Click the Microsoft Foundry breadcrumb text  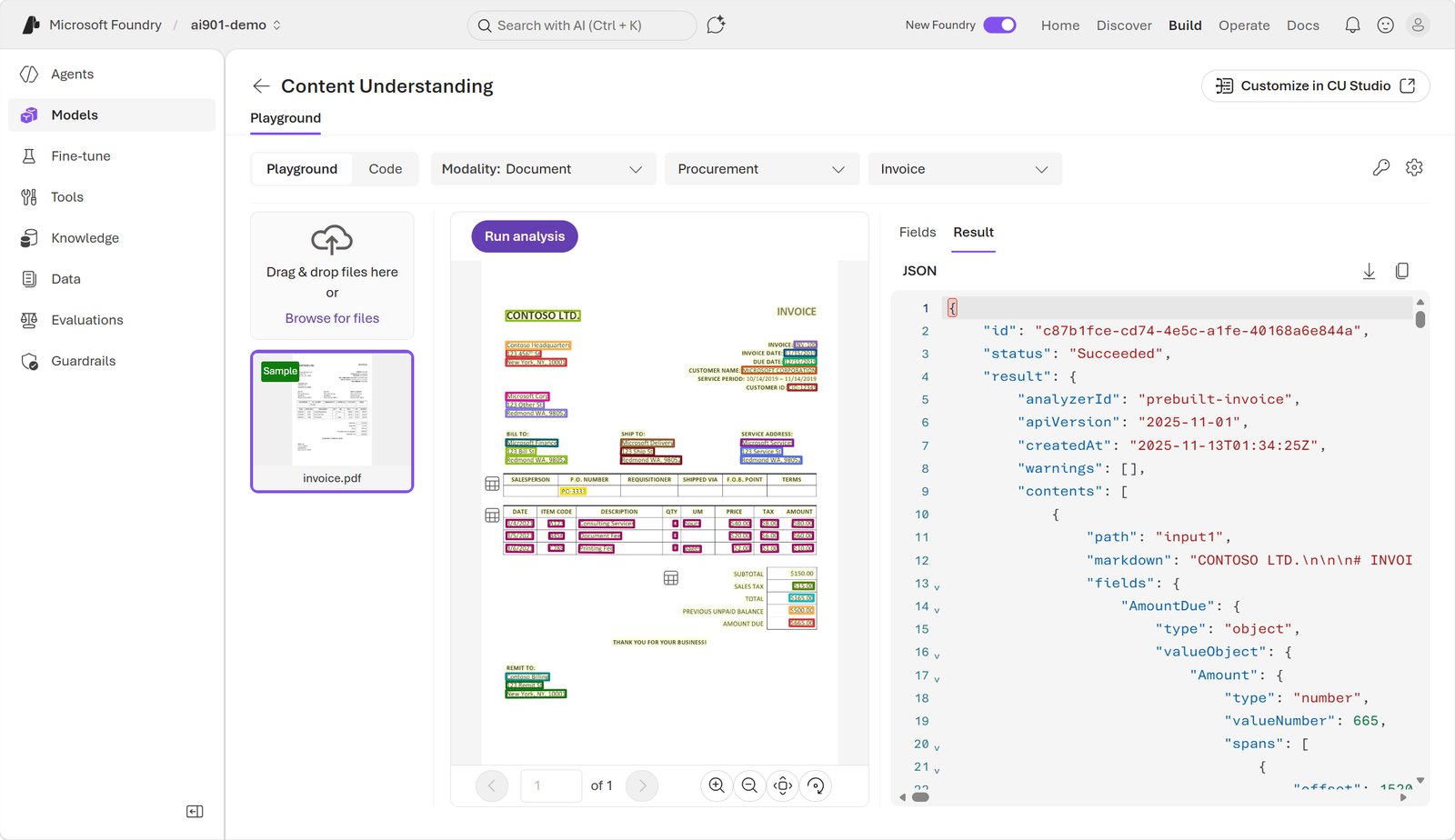coord(105,25)
